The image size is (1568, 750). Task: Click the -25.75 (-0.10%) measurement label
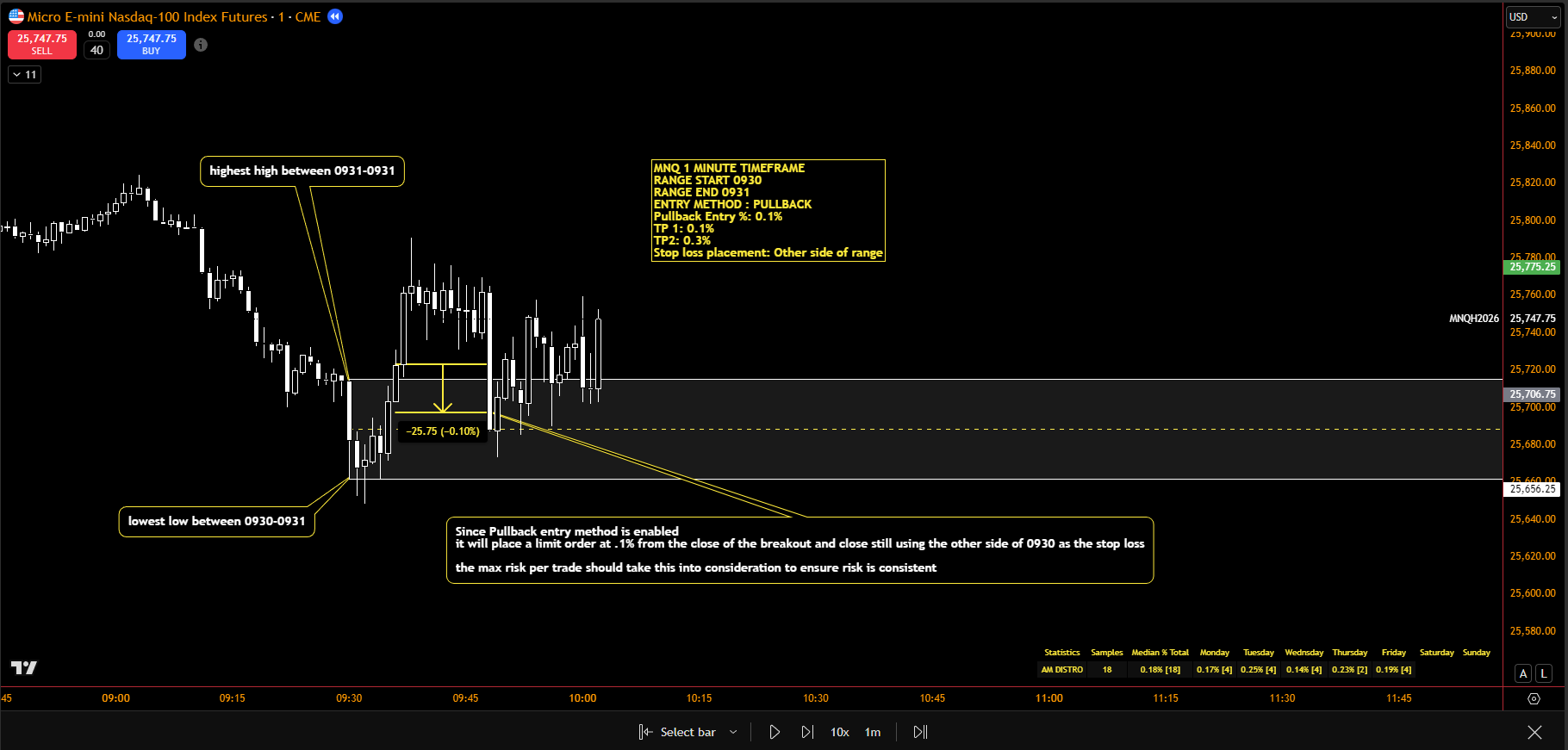tap(443, 431)
